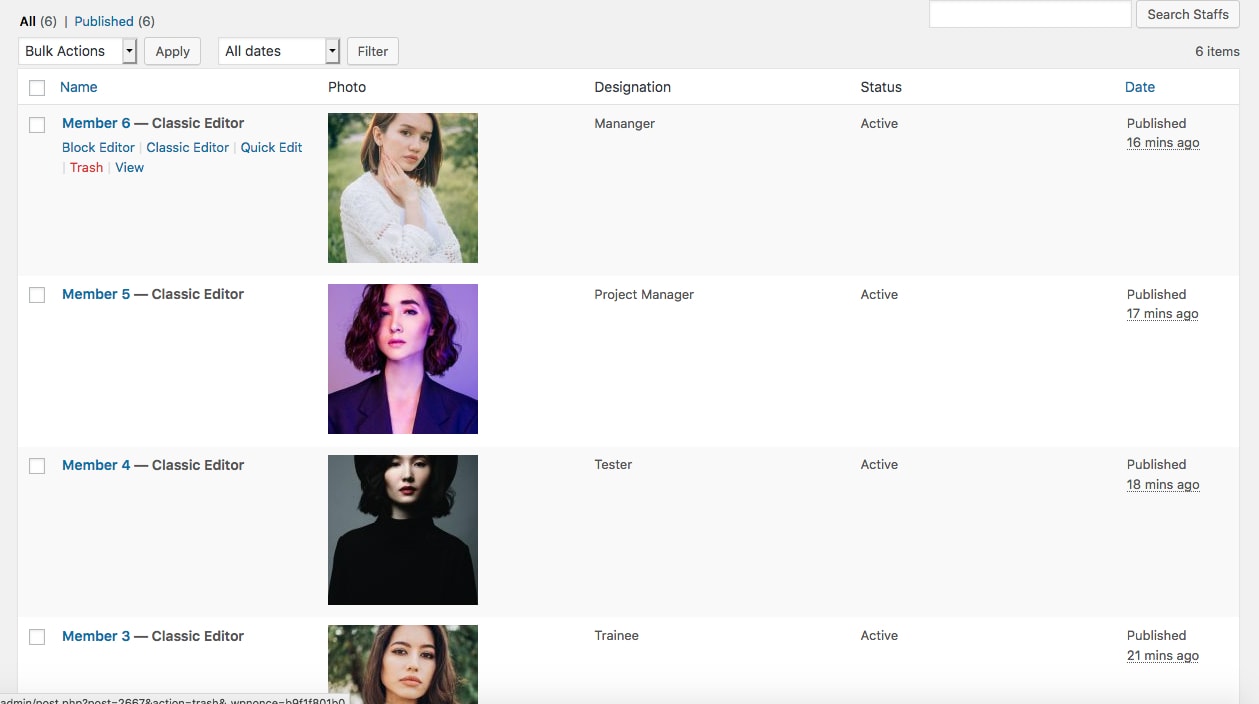Image resolution: width=1259 pixels, height=704 pixels.
Task: Open Member 5 title link
Action: pyautogui.click(x=96, y=294)
